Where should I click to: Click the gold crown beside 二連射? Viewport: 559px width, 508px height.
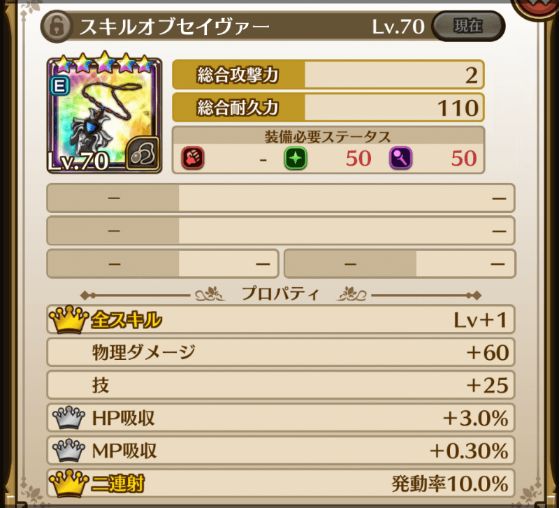(x=68, y=484)
